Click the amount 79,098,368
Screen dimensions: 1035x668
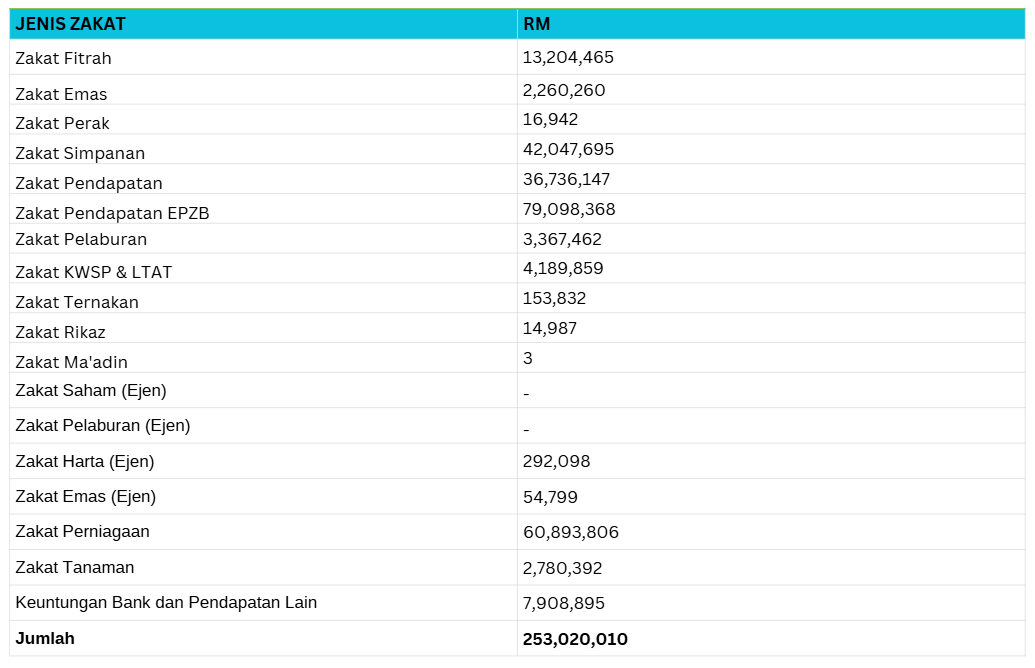click(x=569, y=209)
